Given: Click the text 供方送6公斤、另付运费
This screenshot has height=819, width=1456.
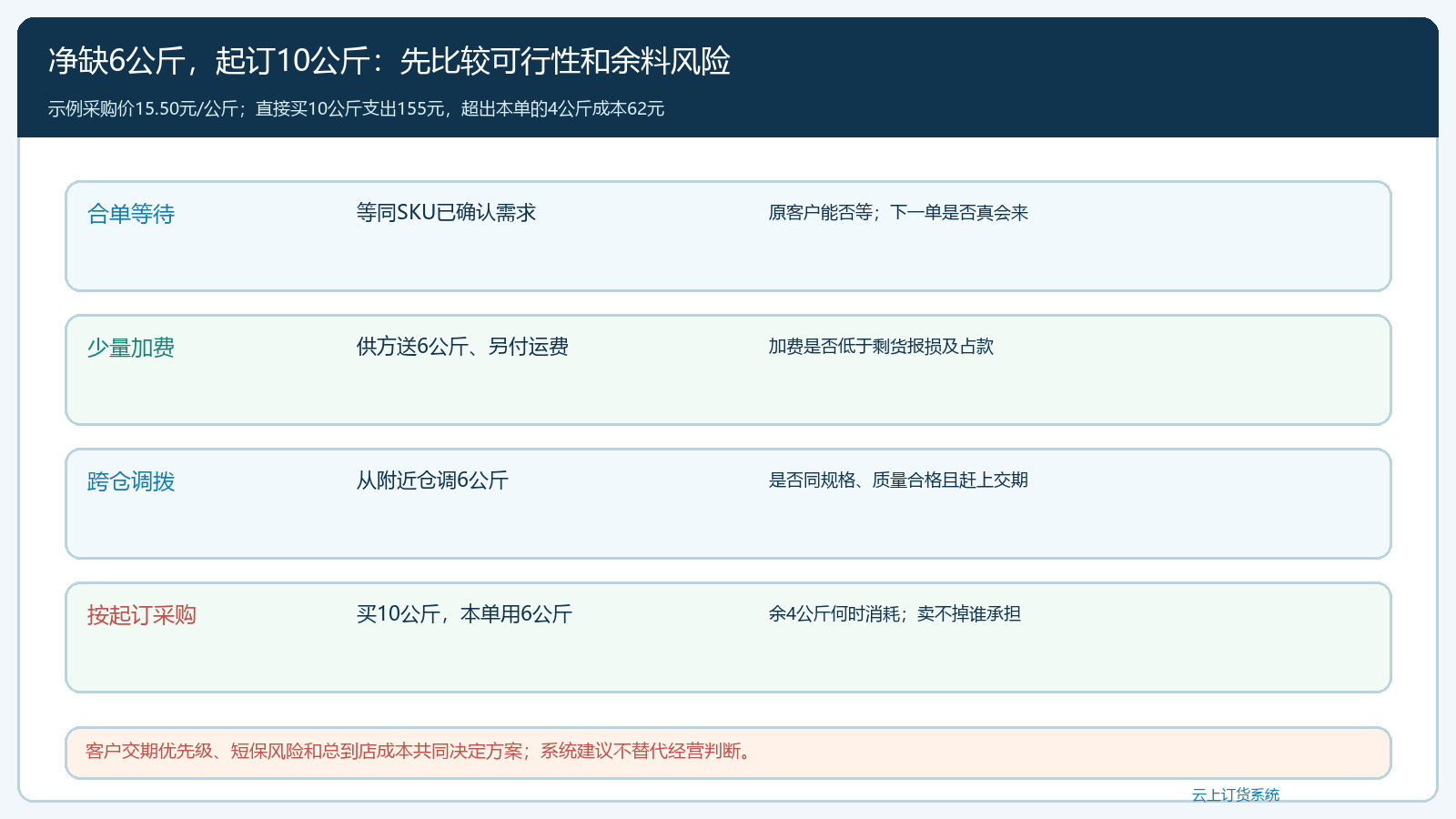Looking at the screenshot, I should [462, 346].
